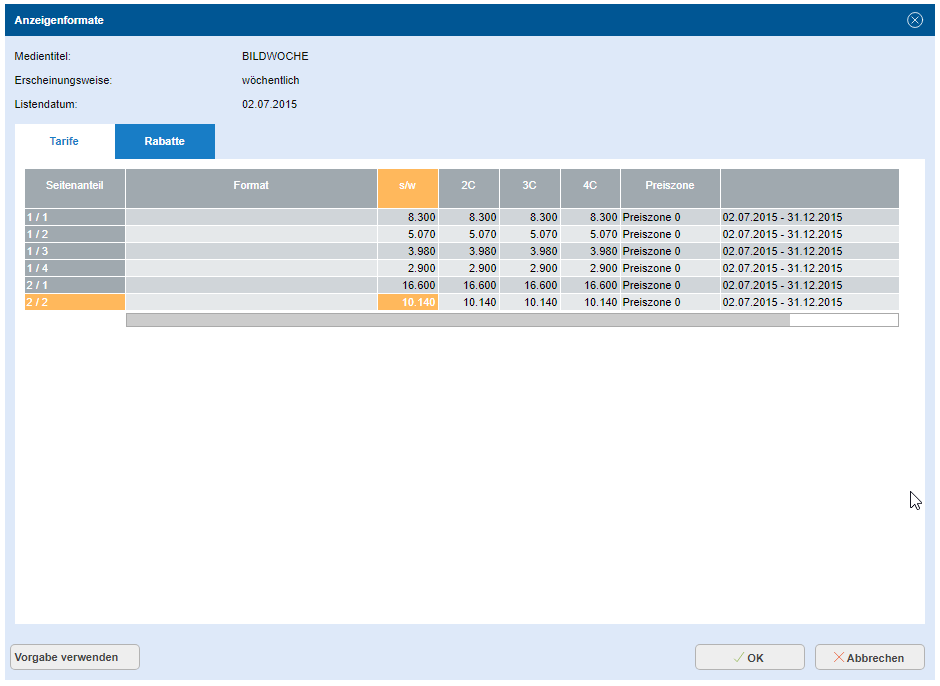Select the 1 / 2 Seitenanteil row

pyautogui.click(x=75, y=234)
